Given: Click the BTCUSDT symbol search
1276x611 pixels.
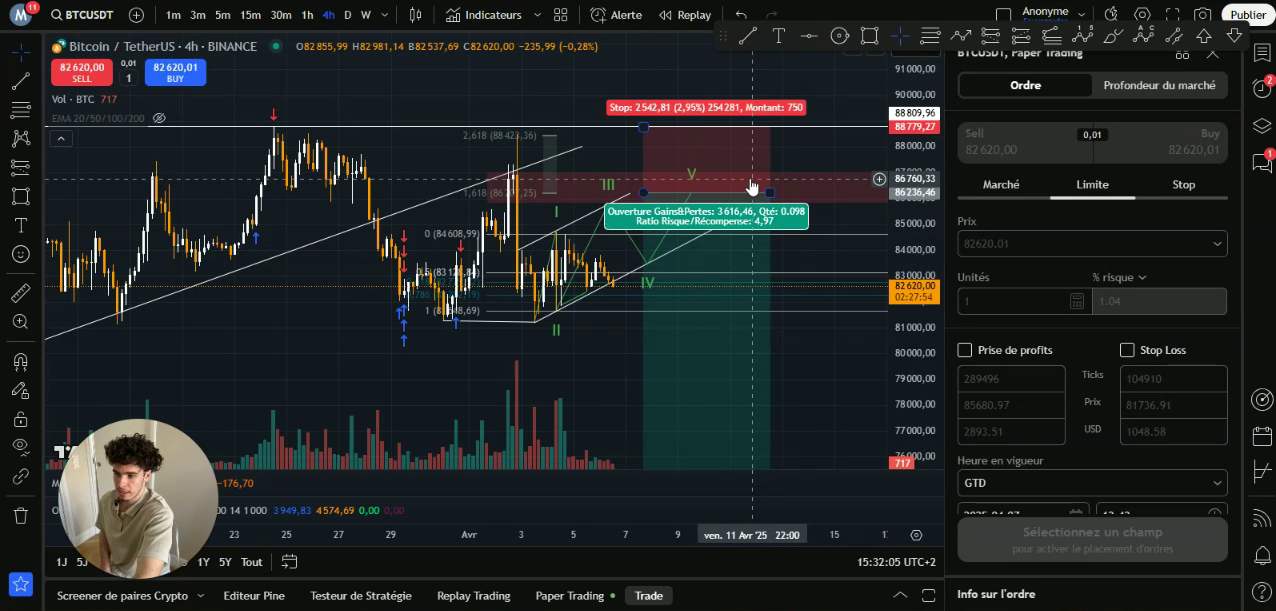Looking at the screenshot, I should (x=82, y=15).
